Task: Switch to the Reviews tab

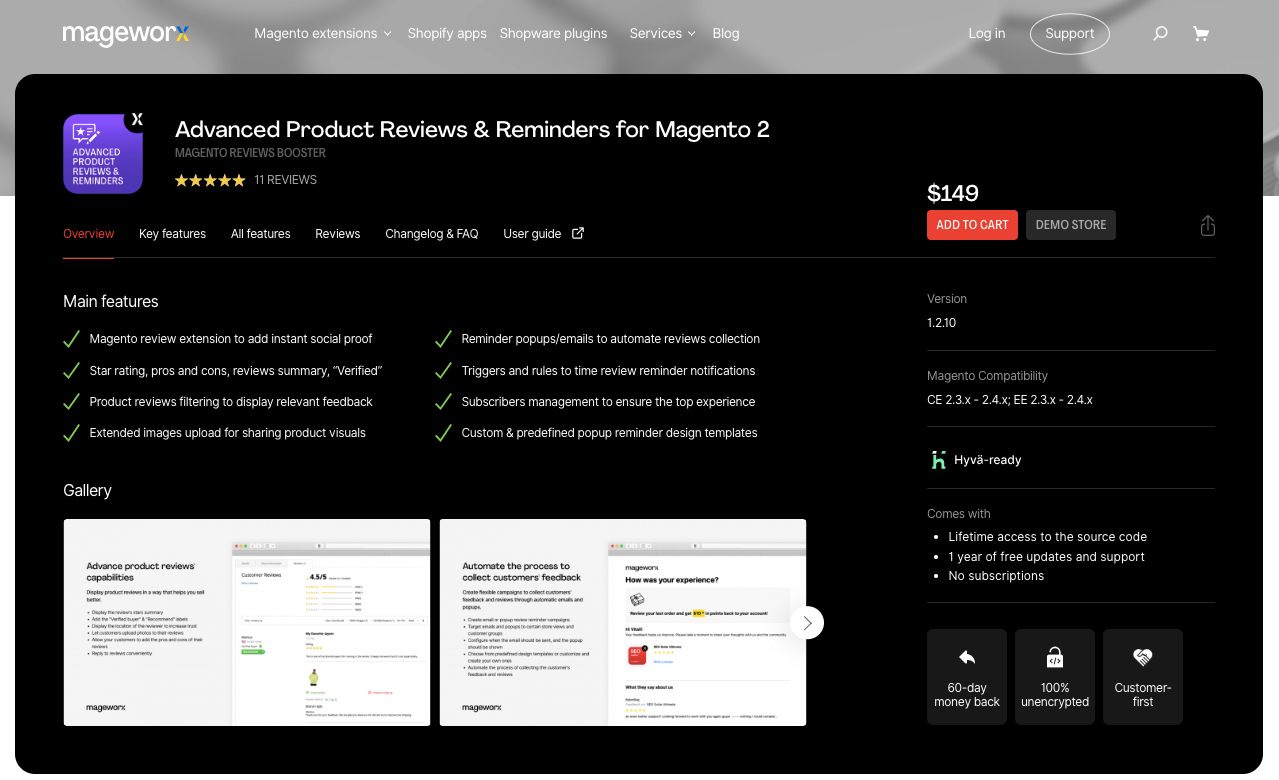Action: point(337,233)
